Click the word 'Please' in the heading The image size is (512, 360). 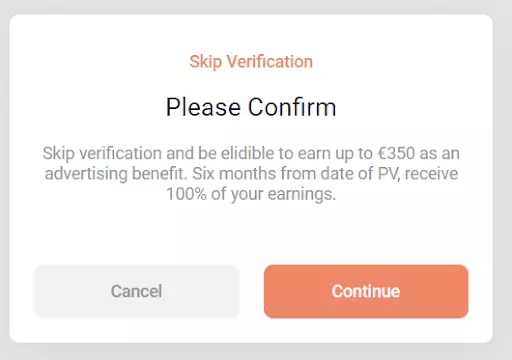203,107
